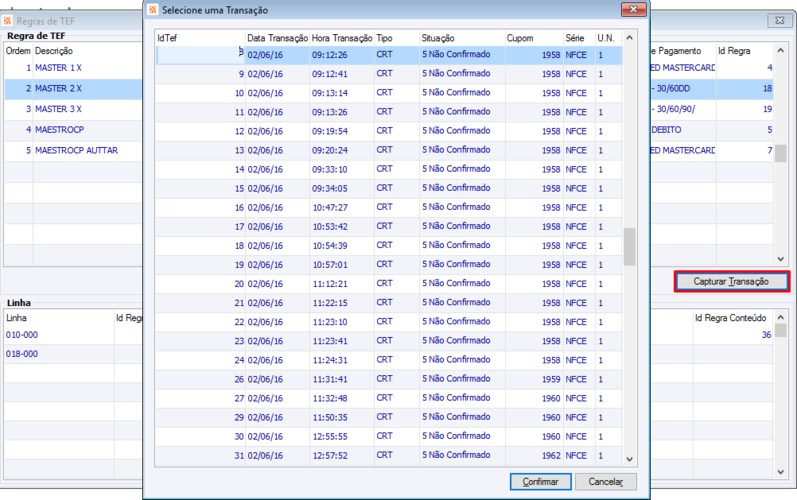The height and width of the screenshot is (500, 797).
Task: Select transaction at 09:20:24
Action: pyautogui.click(x=389, y=150)
